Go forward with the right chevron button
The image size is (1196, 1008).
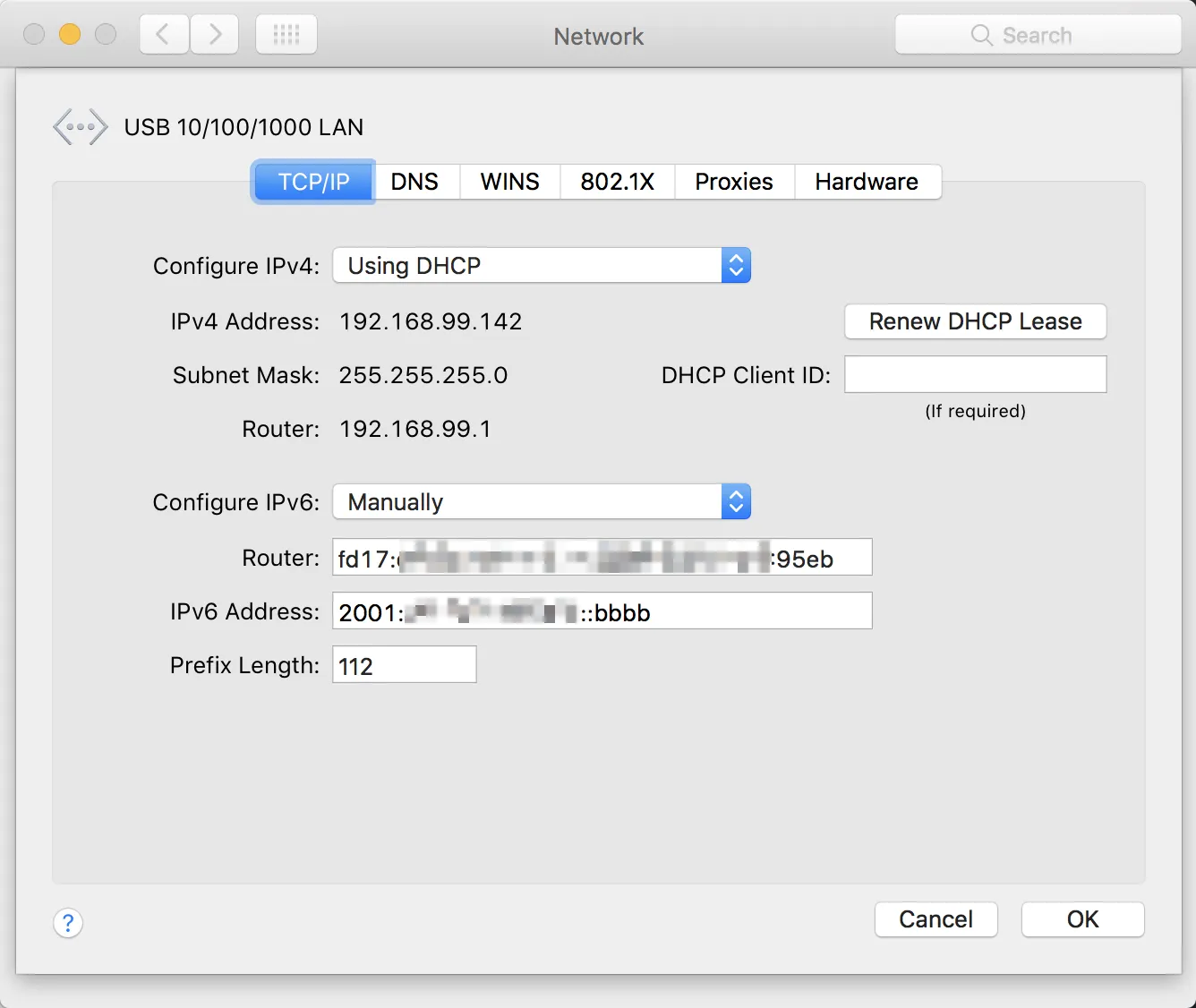[215, 35]
